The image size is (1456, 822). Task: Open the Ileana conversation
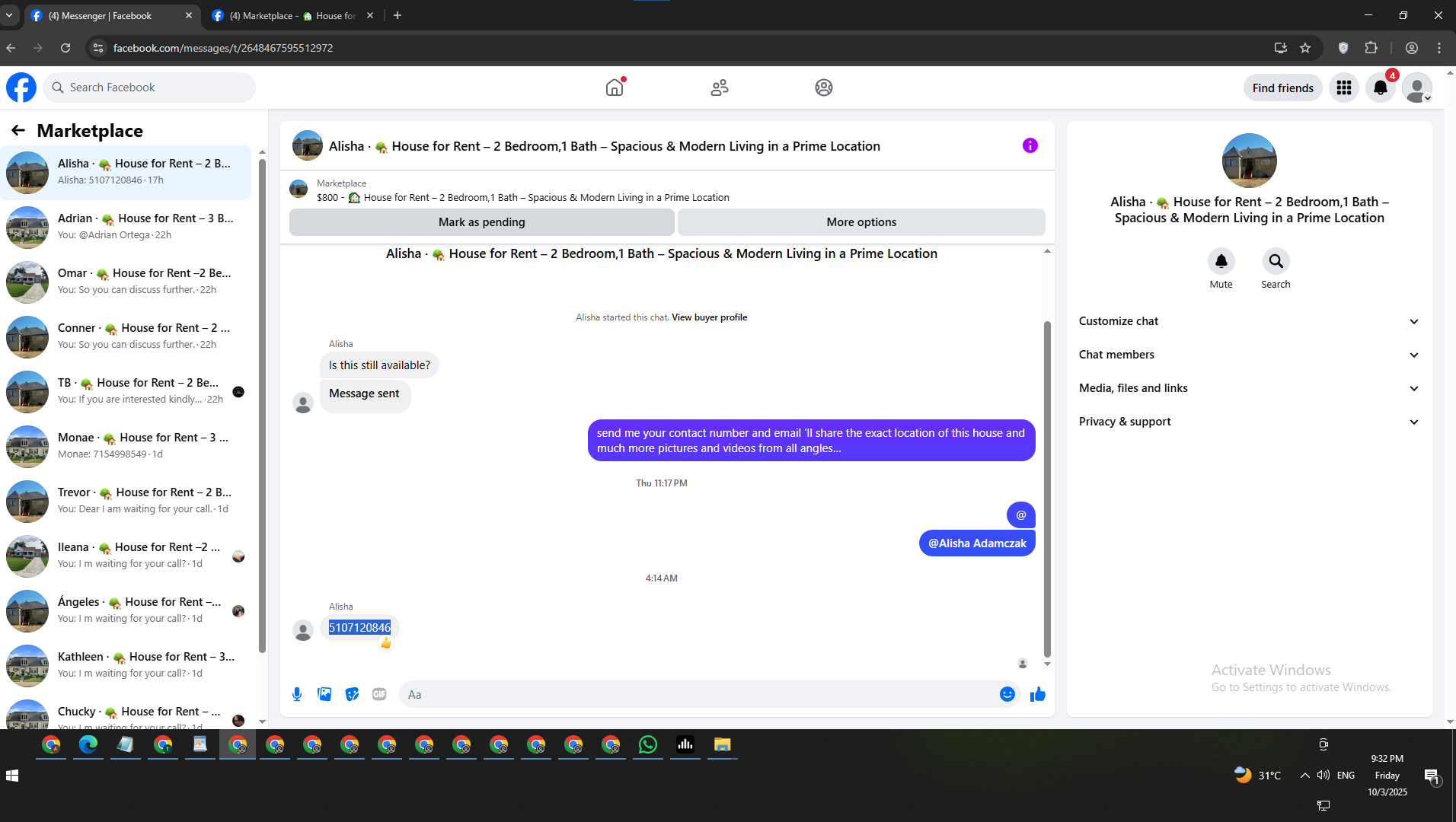pos(126,556)
